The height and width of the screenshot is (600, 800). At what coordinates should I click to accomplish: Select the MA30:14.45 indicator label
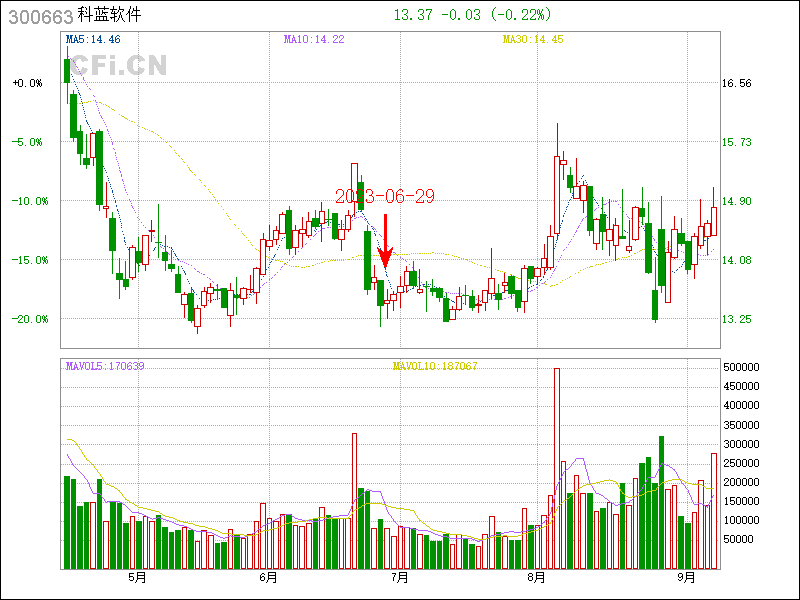[x=533, y=39]
